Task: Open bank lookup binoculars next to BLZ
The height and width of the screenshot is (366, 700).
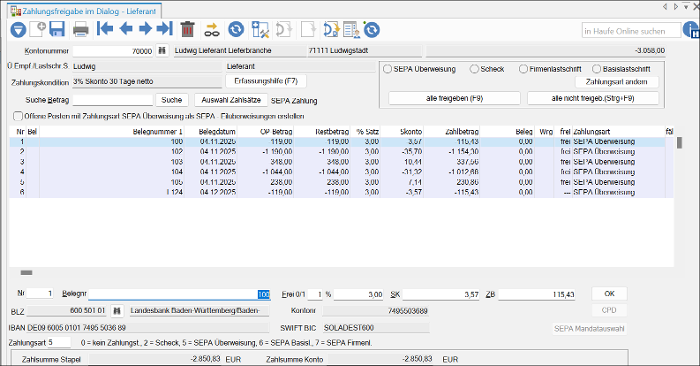Action: tap(117, 310)
